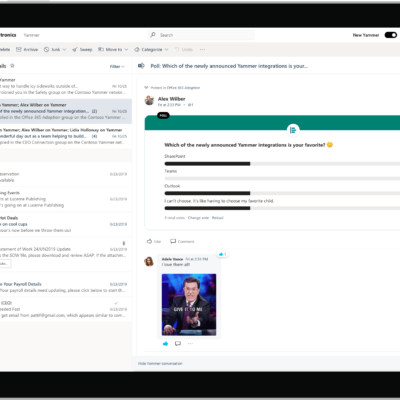Select the I can't choose poll bar

click(x=282, y=208)
